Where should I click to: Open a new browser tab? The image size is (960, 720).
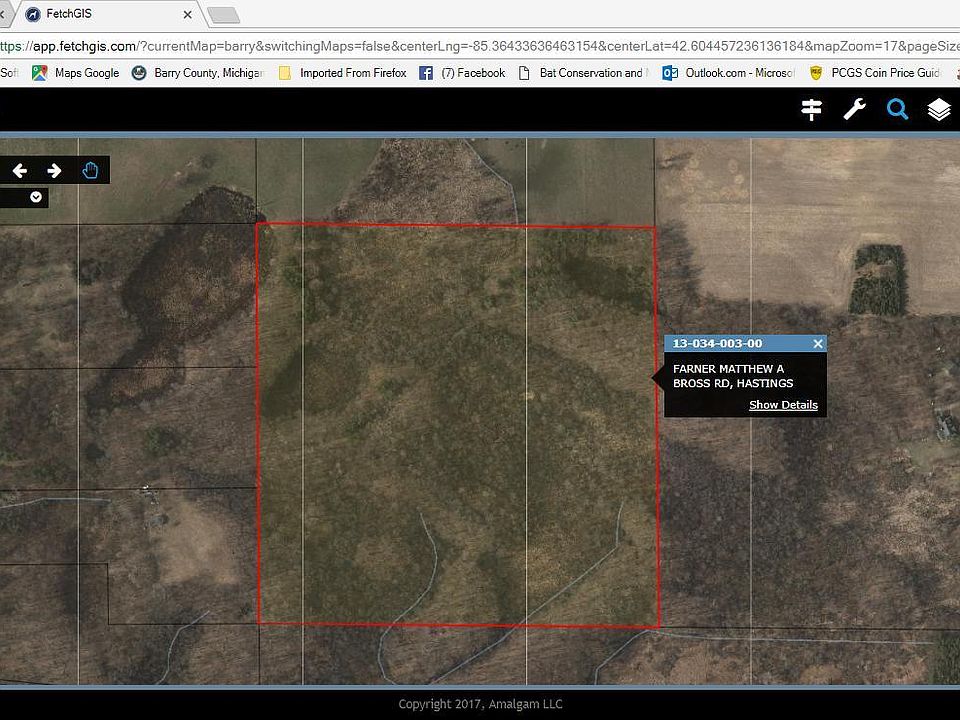pyautogui.click(x=223, y=15)
